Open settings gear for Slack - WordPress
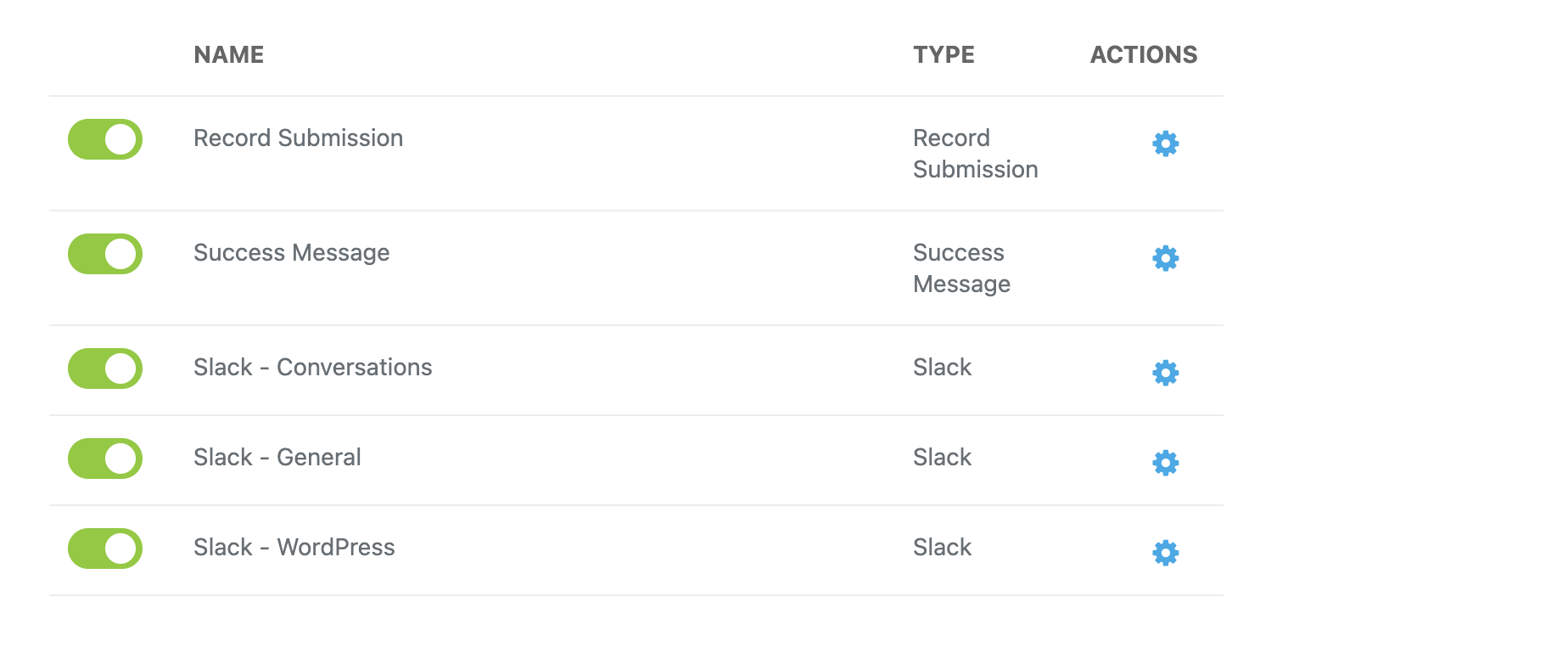The image size is (1568, 647). [1165, 553]
